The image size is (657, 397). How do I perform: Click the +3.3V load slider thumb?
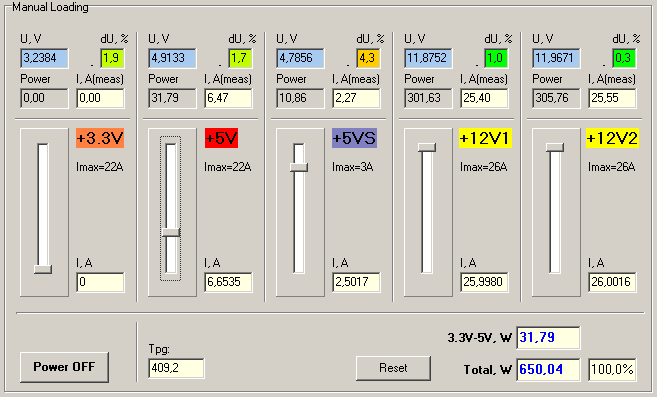coord(43,269)
